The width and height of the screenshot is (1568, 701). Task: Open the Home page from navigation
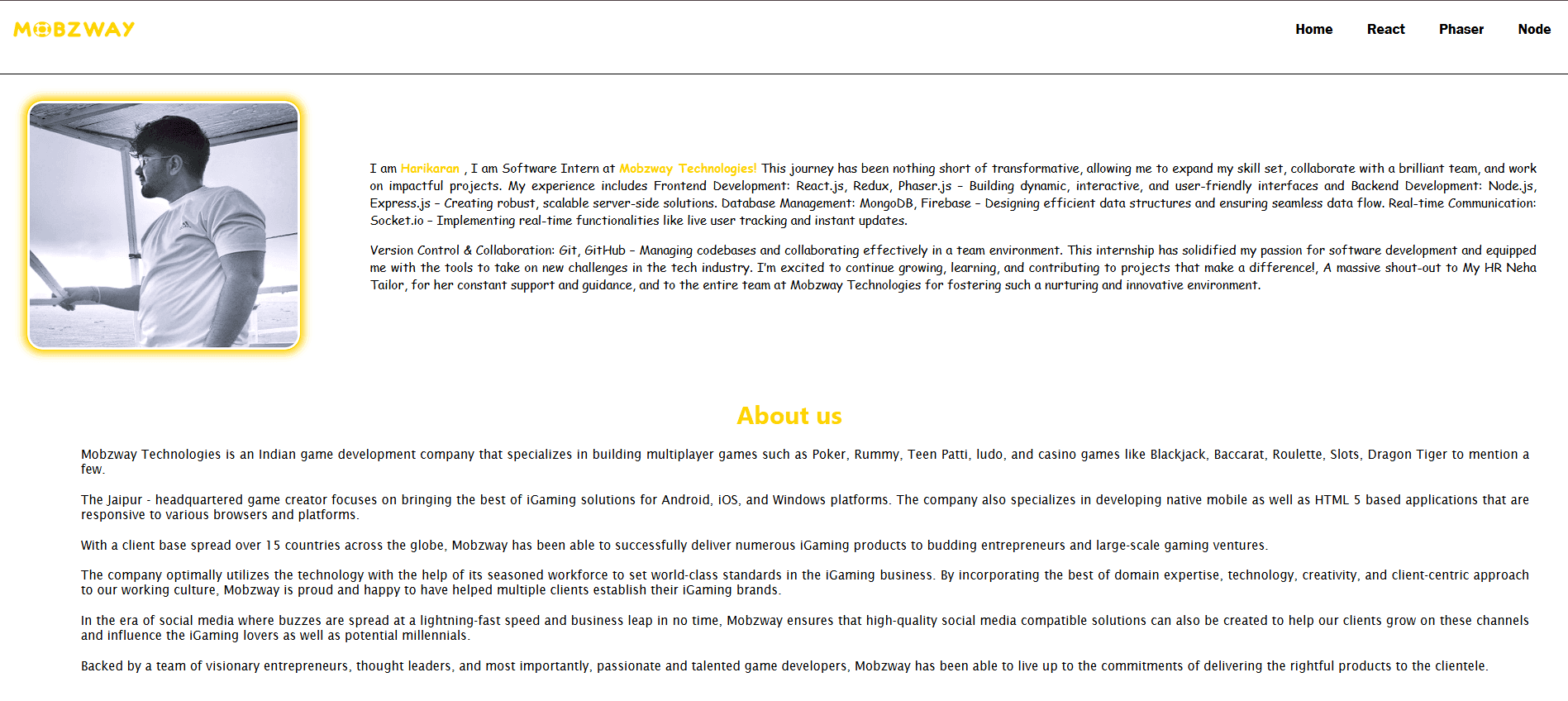click(x=1313, y=30)
